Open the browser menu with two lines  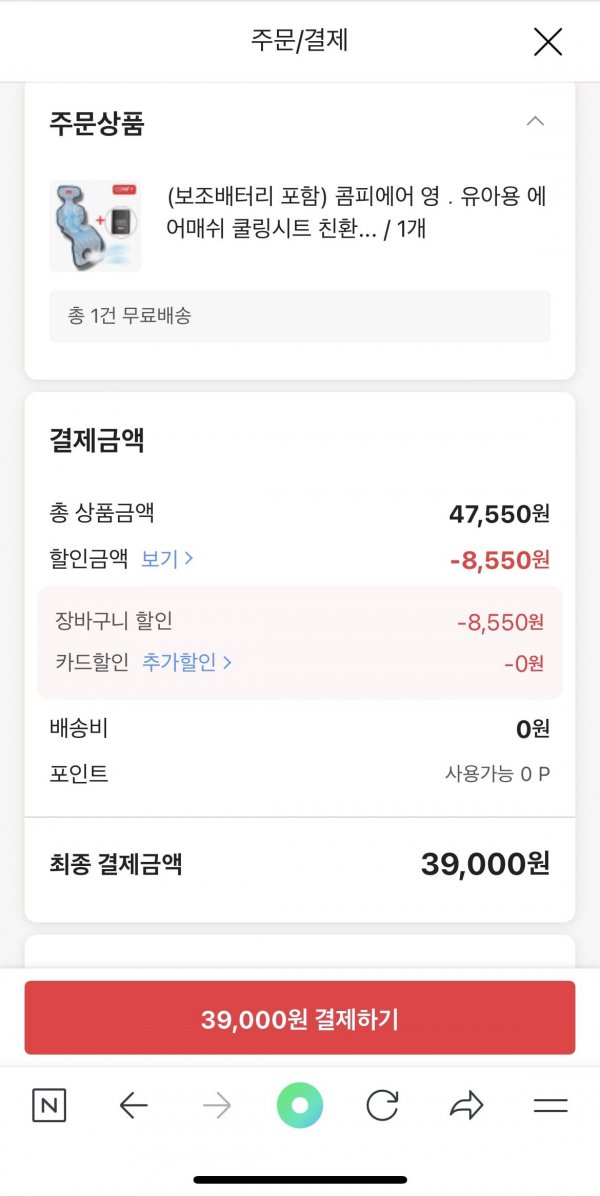(550, 1105)
